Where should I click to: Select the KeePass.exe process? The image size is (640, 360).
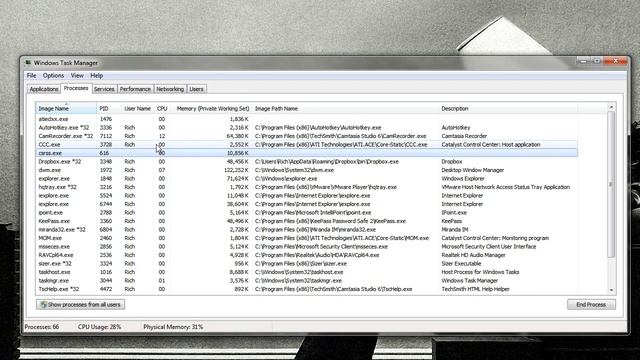point(307,221)
